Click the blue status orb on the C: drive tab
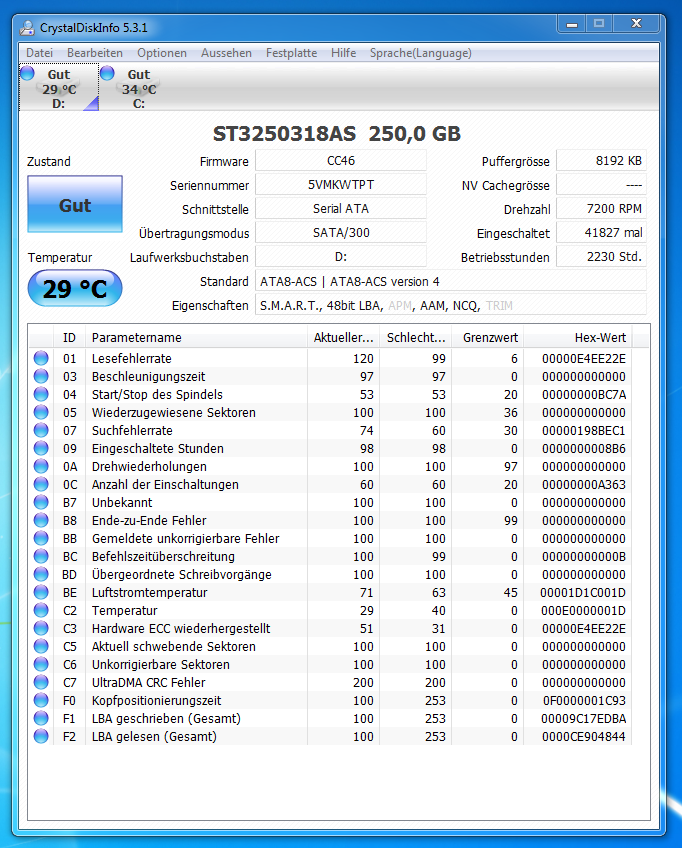Image resolution: width=682 pixels, height=848 pixels. pyautogui.click(x=108, y=72)
